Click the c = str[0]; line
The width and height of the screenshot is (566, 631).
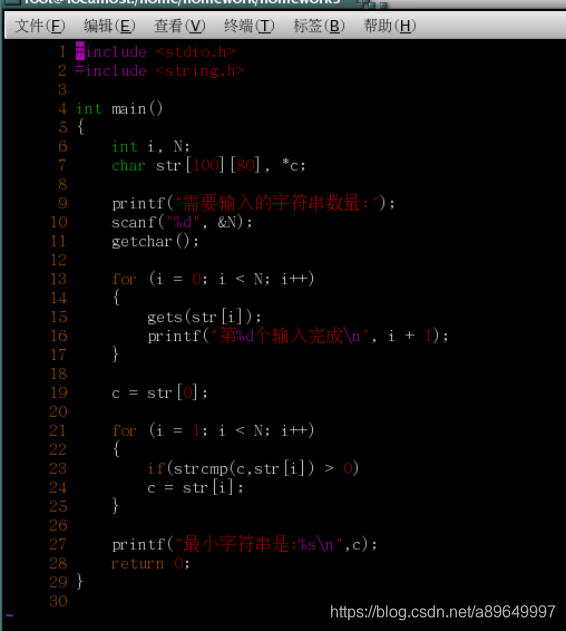point(160,393)
